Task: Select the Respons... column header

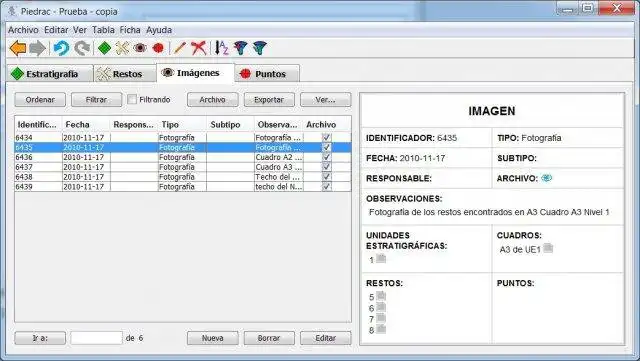Action: [x=134, y=125]
